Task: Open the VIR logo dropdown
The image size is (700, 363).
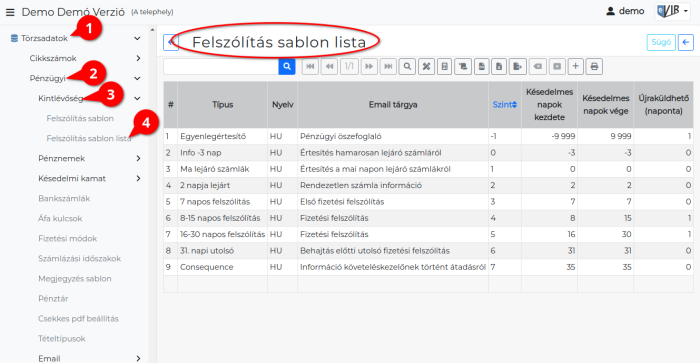Action: point(673,12)
